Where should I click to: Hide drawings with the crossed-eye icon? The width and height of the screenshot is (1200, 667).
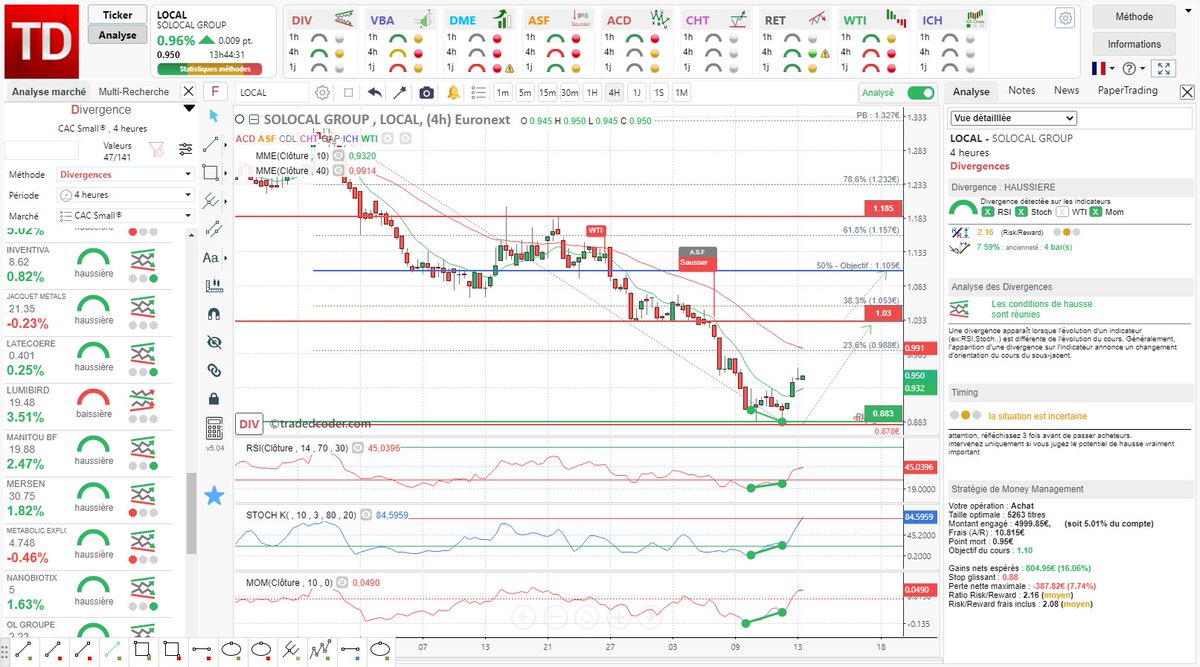[x=212, y=341]
